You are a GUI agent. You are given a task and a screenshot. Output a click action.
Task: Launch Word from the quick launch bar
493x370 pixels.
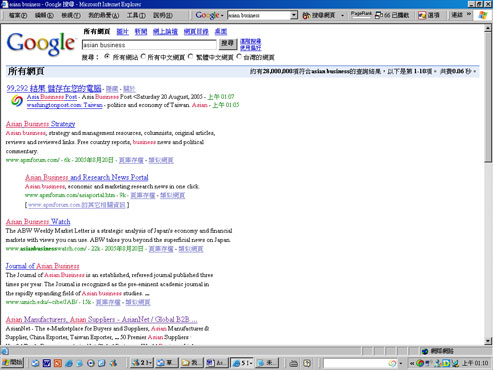tap(46, 363)
